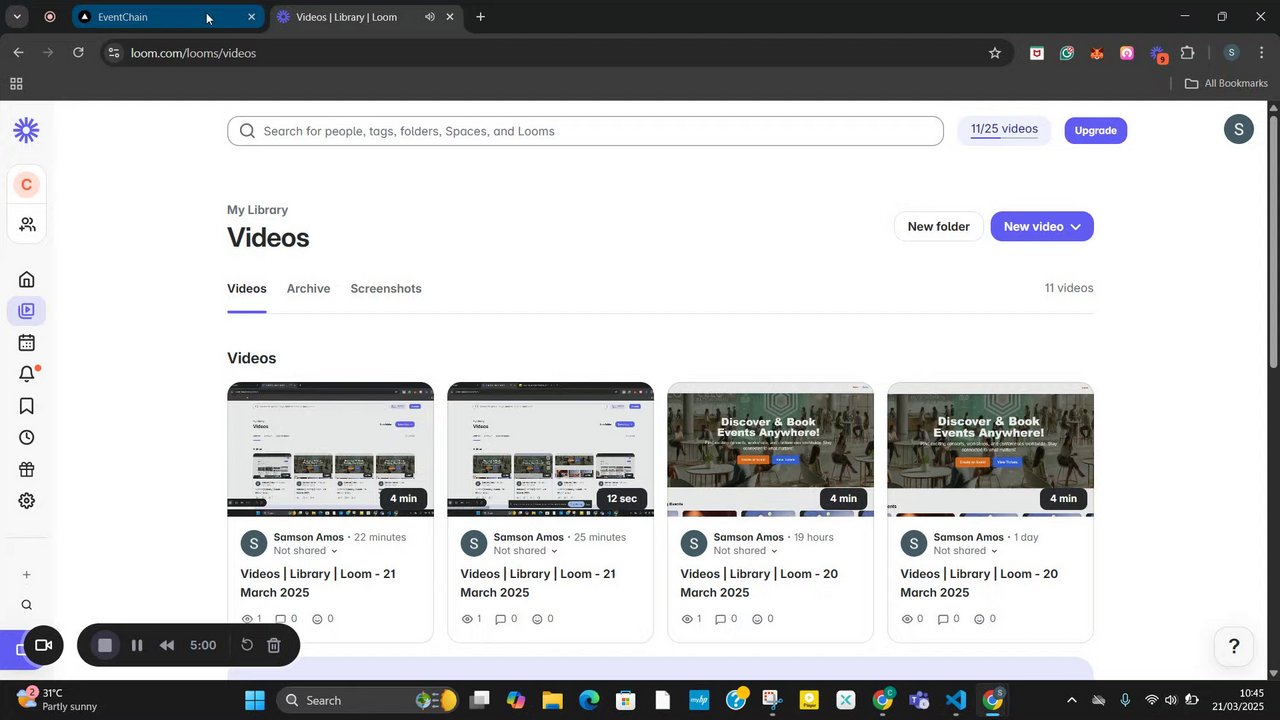Open comments on the 1 day video card

point(950,619)
